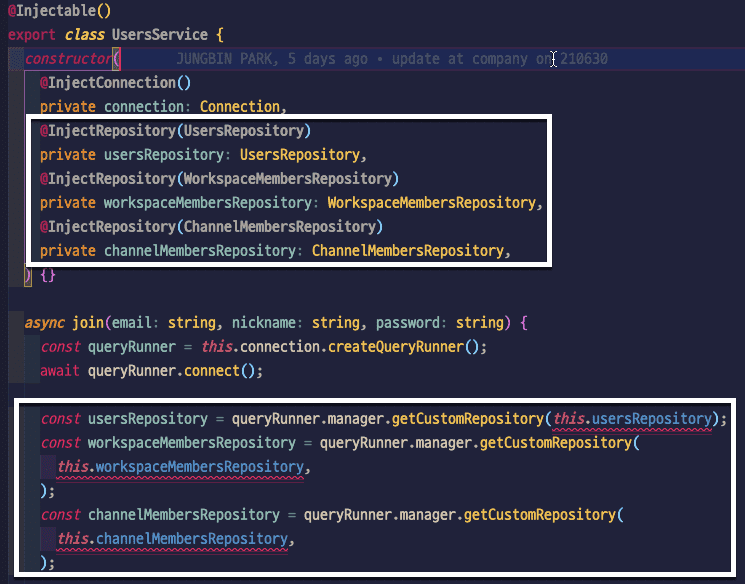Image resolution: width=745 pixels, height=584 pixels.
Task: Click @InjectRepository(ChannelMembersRepository) decorator line
Action: click(x=211, y=227)
